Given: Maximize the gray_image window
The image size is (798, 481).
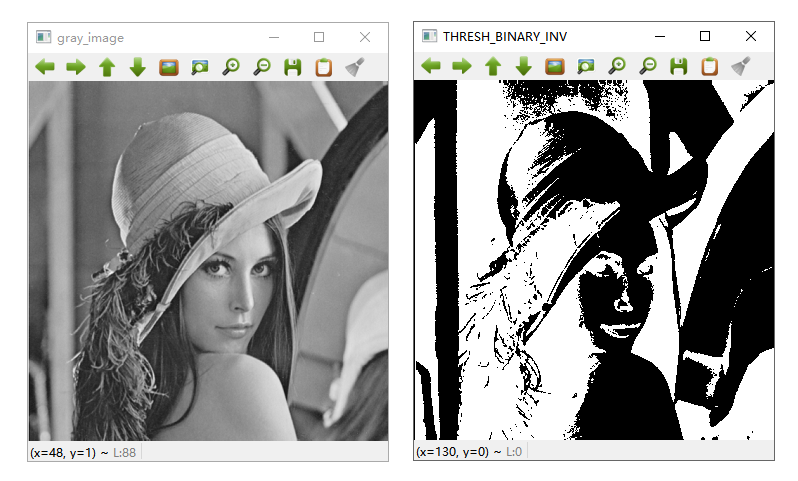Looking at the screenshot, I should coord(319,37).
